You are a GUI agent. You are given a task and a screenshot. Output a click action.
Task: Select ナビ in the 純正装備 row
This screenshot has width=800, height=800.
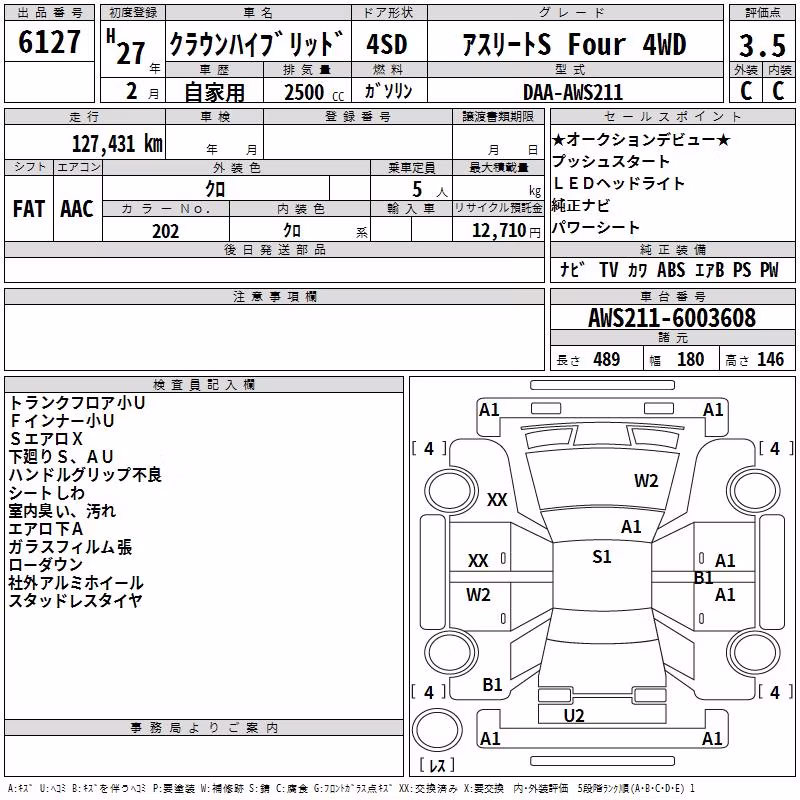[x=572, y=269]
